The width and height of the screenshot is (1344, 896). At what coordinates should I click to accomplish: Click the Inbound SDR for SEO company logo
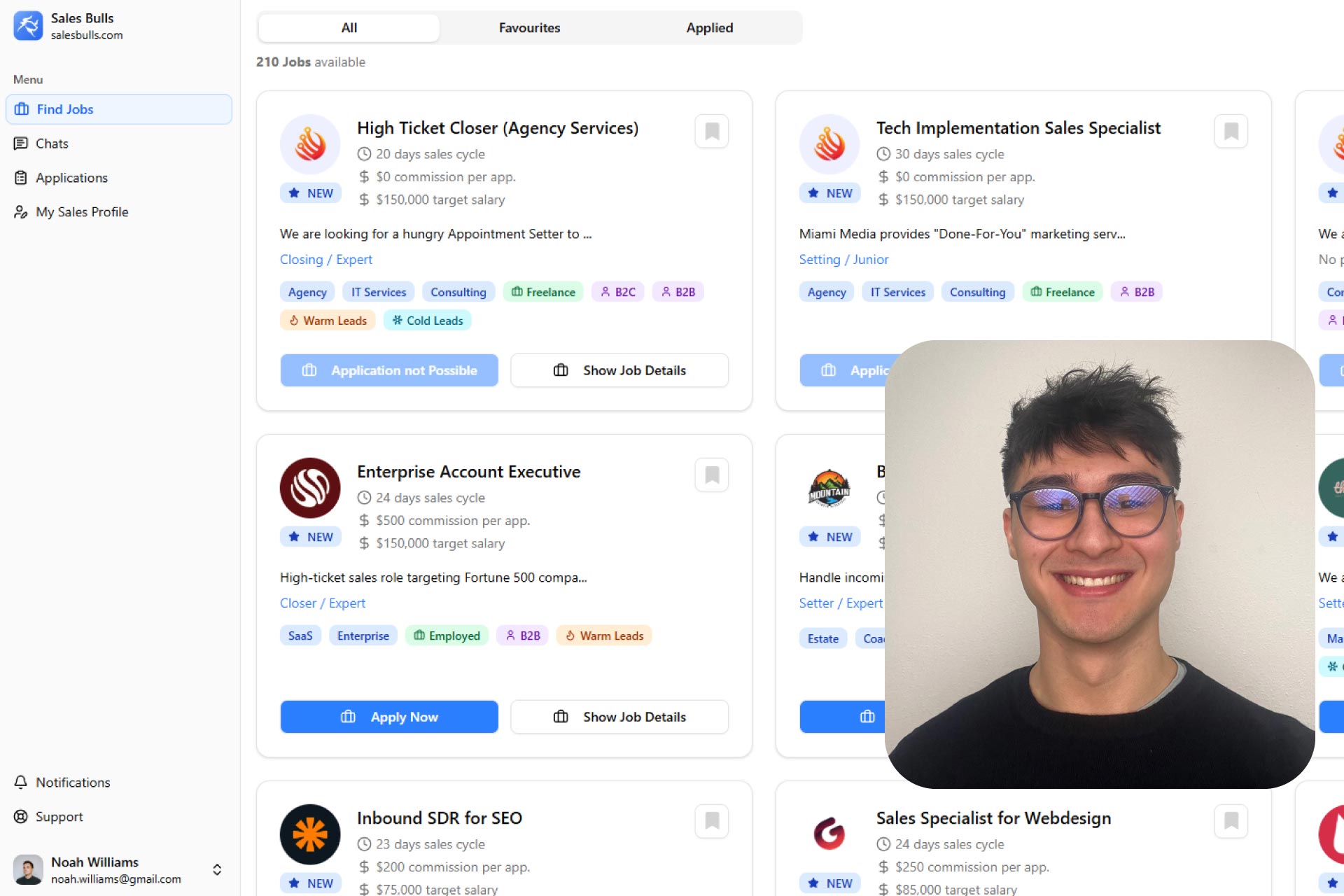coord(310,834)
